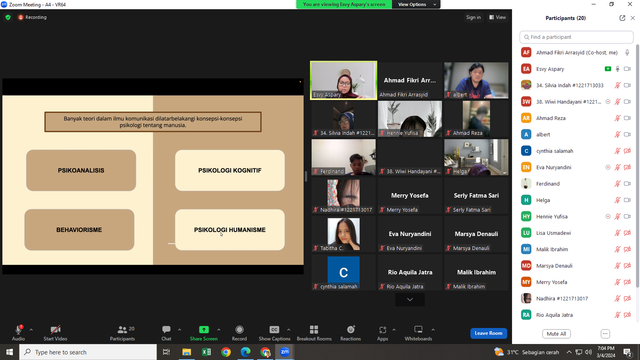Close the Participants panel

click(633, 18)
